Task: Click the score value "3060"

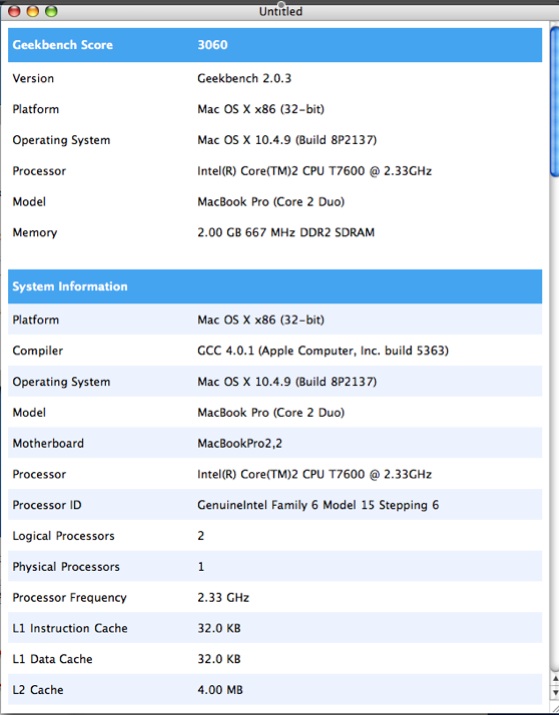Action: pyautogui.click(x=212, y=45)
